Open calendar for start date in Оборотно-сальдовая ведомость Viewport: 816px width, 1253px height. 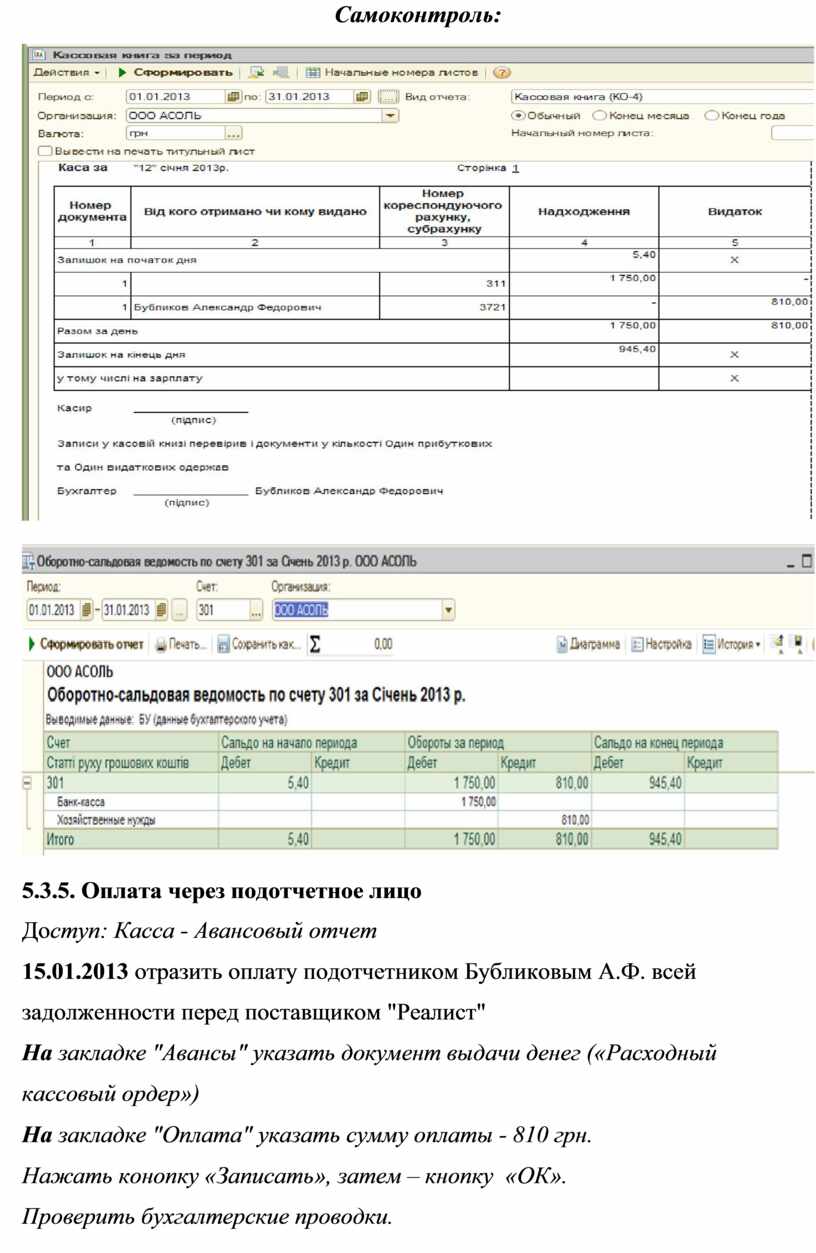(87, 609)
